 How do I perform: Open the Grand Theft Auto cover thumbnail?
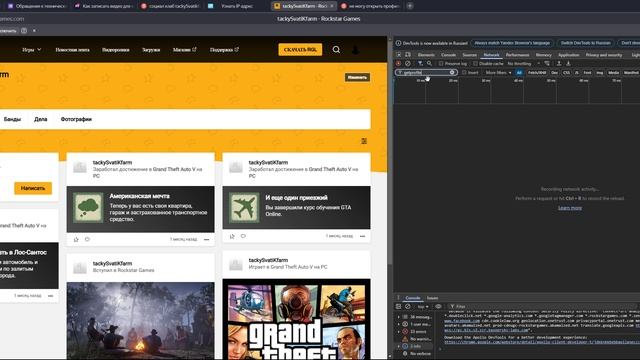pyautogui.click(x=296, y=319)
